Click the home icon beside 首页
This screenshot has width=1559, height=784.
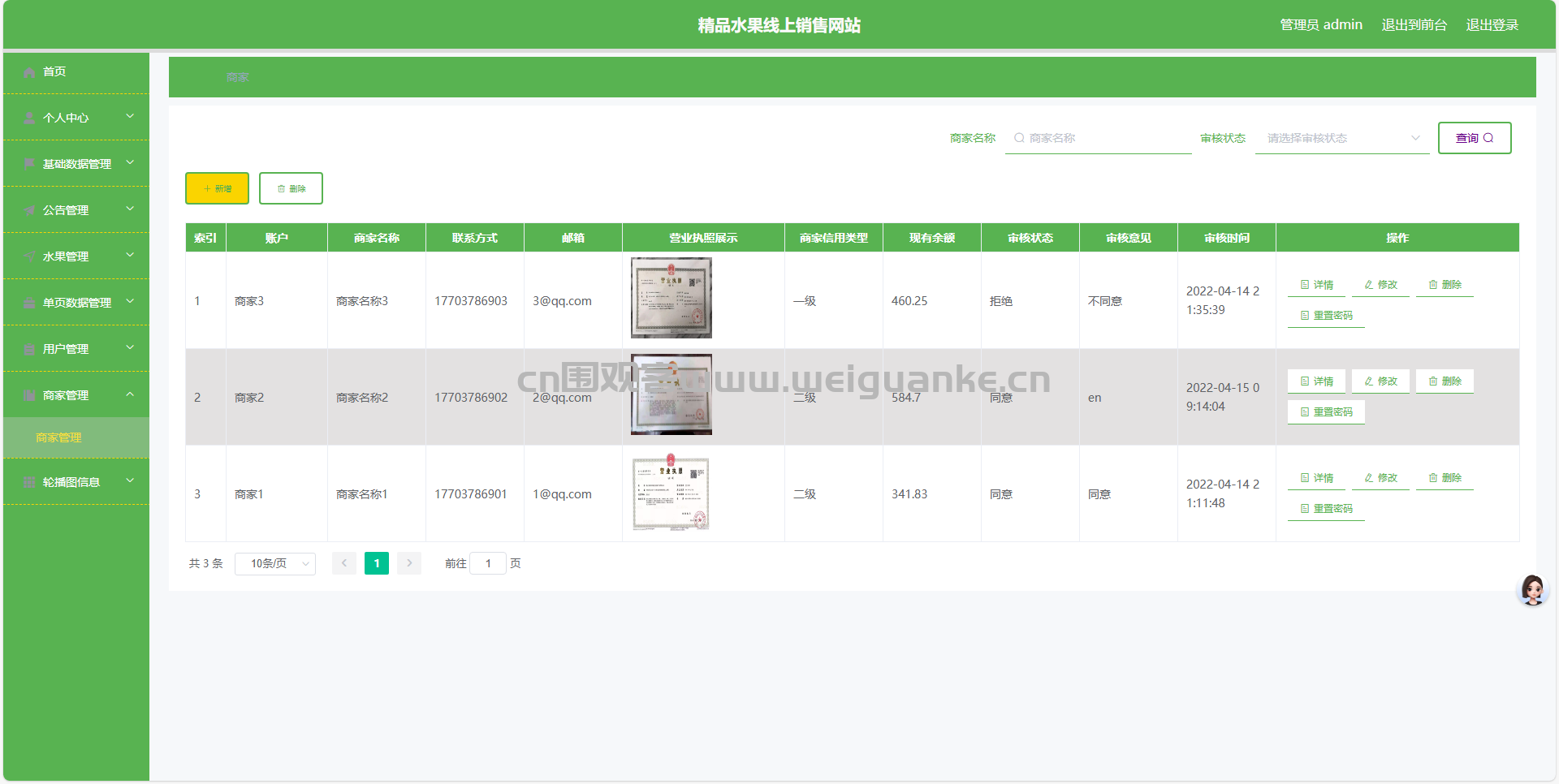(29, 72)
